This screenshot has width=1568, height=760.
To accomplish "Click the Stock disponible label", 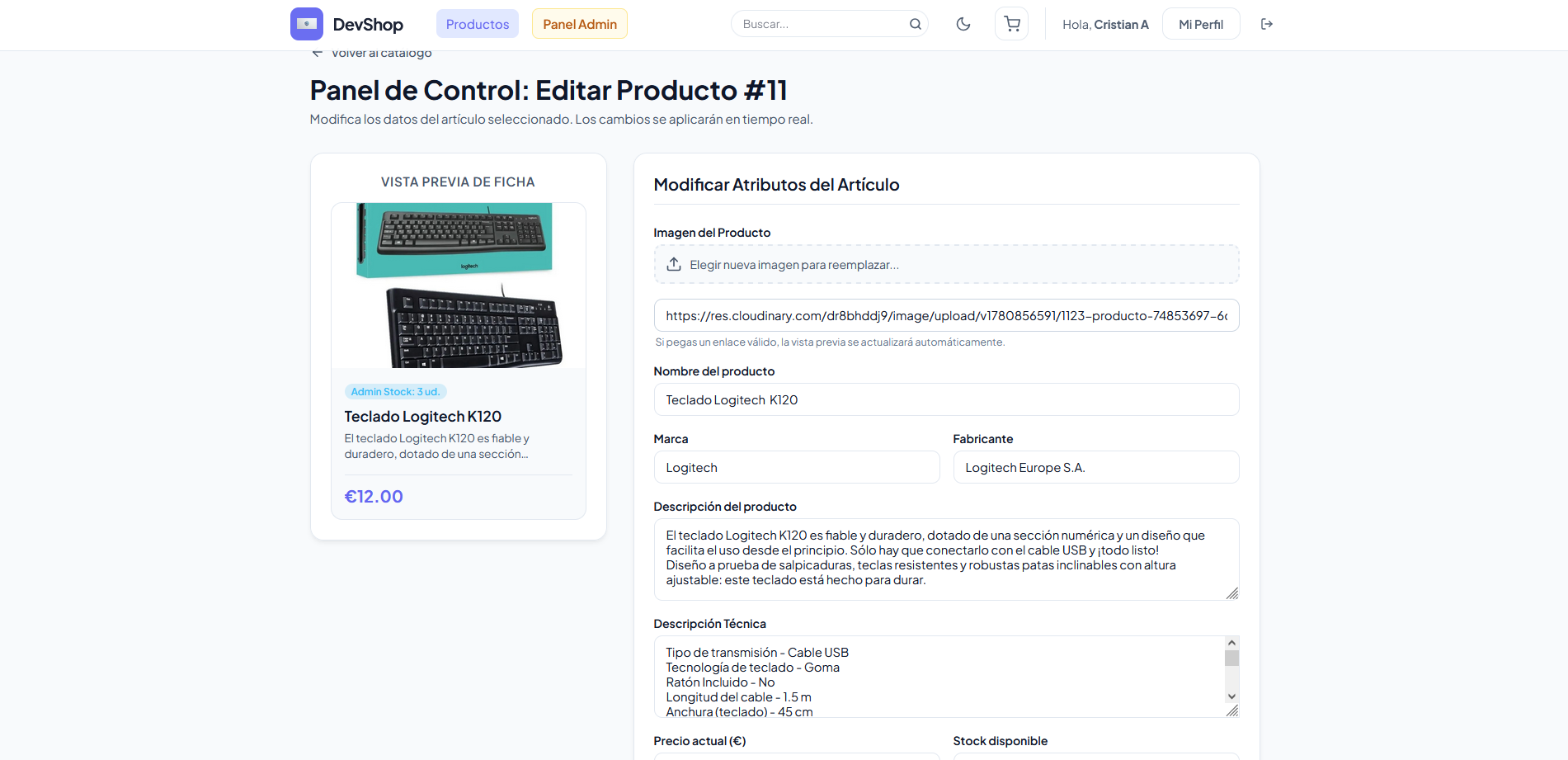I will (1001, 741).
